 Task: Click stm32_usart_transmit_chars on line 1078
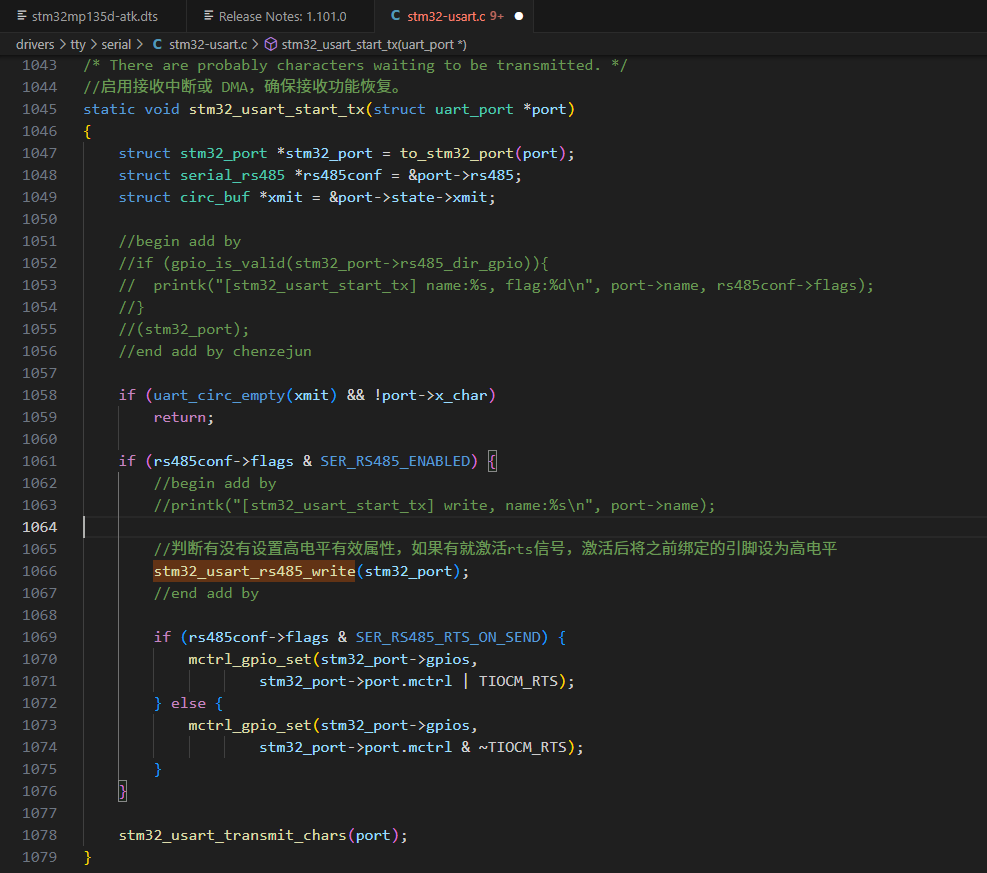tap(233, 836)
